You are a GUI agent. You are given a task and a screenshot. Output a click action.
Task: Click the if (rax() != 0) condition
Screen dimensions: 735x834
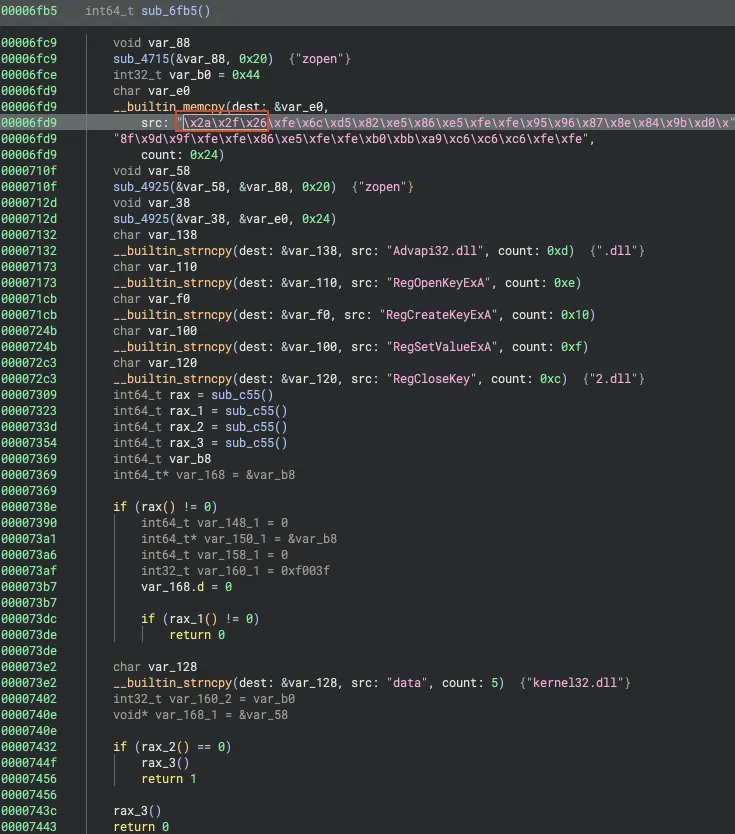click(165, 506)
